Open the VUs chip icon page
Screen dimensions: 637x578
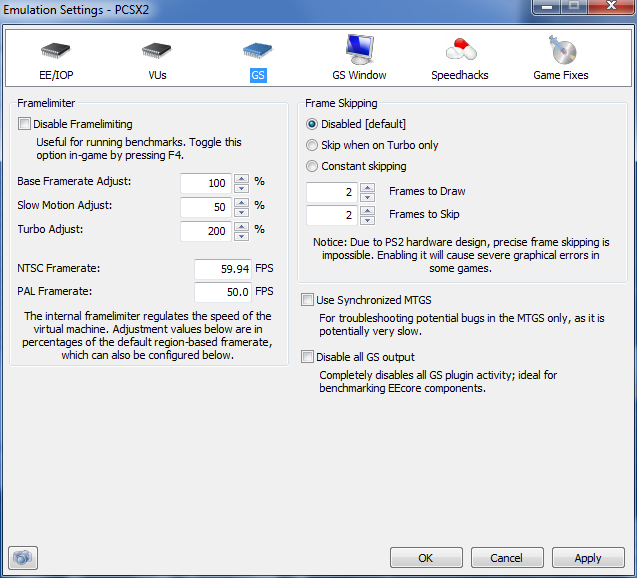(x=157, y=50)
